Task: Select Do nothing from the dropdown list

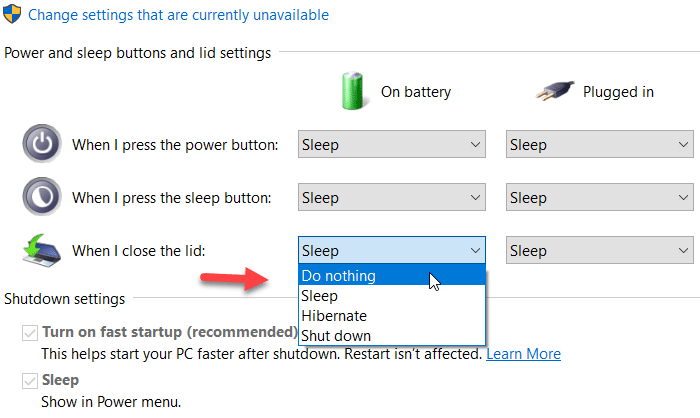Action: pos(340,276)
